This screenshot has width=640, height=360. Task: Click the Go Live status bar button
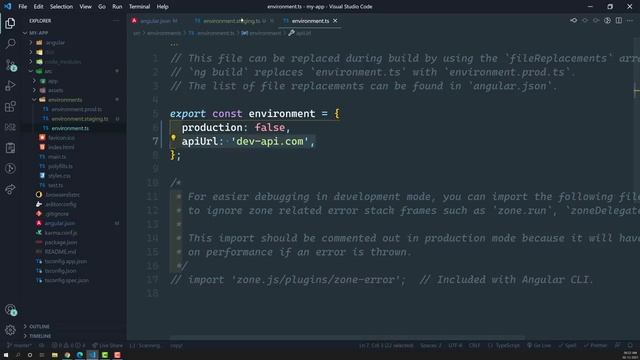click(x=539, y=345)
